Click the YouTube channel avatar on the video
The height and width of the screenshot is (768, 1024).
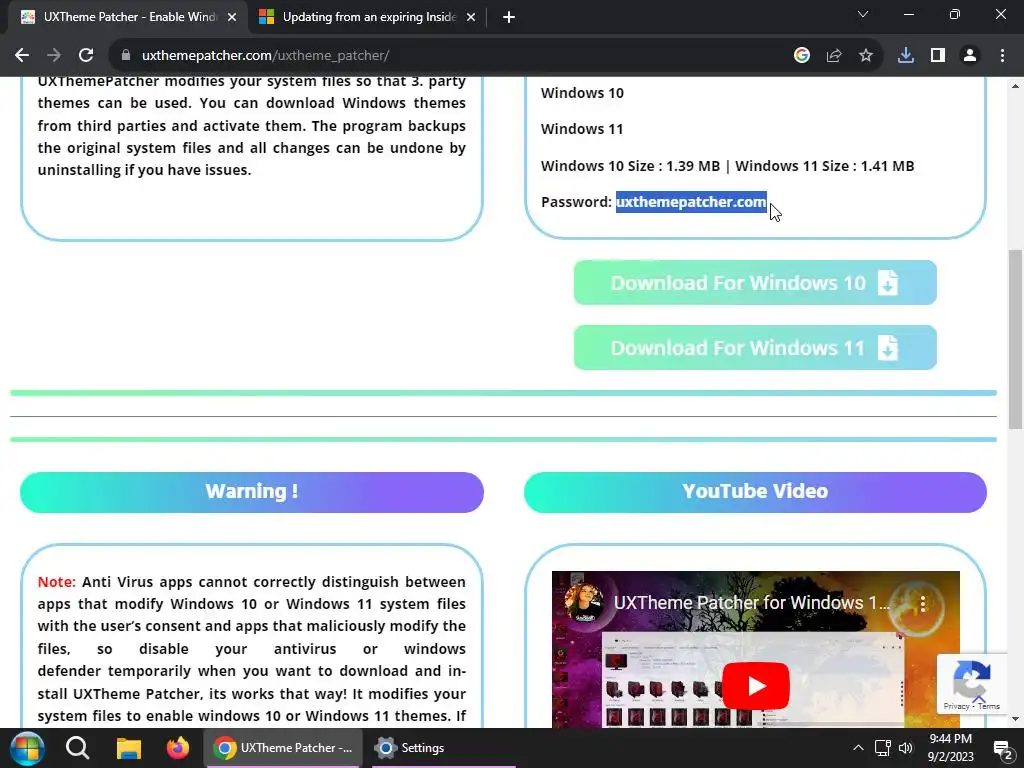[x=584, y=603]
